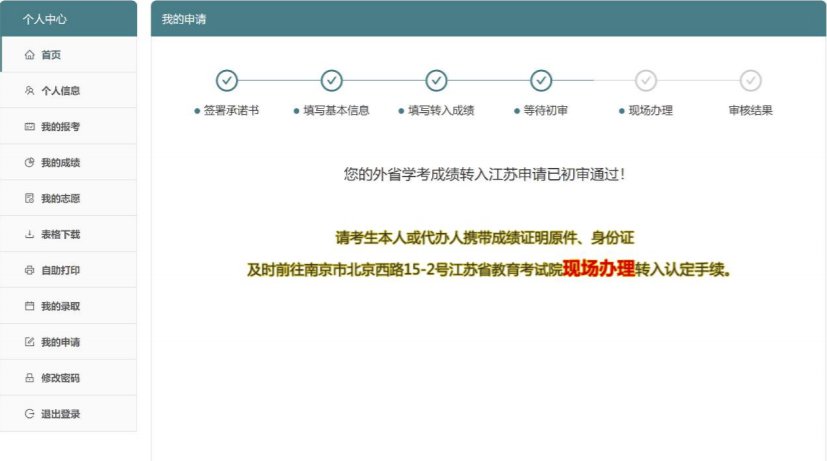Viewport: 827px width, 461px height.
Task: Click the grey step circle above 现场办理
Action: tap(646, 81)
